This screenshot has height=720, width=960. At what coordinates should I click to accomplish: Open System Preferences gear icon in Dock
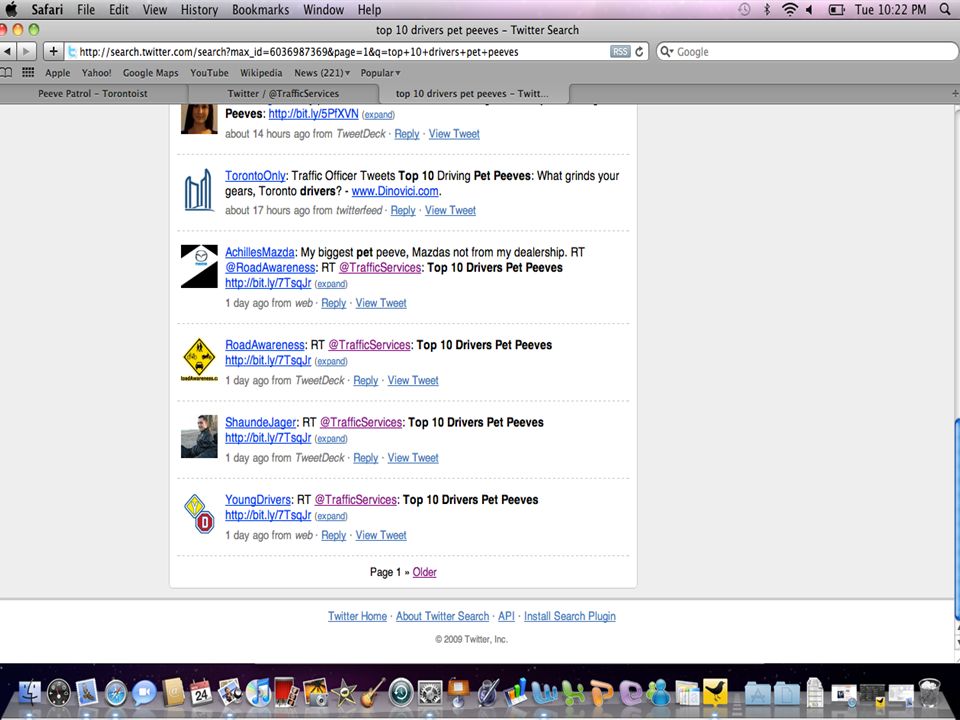point(430,693)
